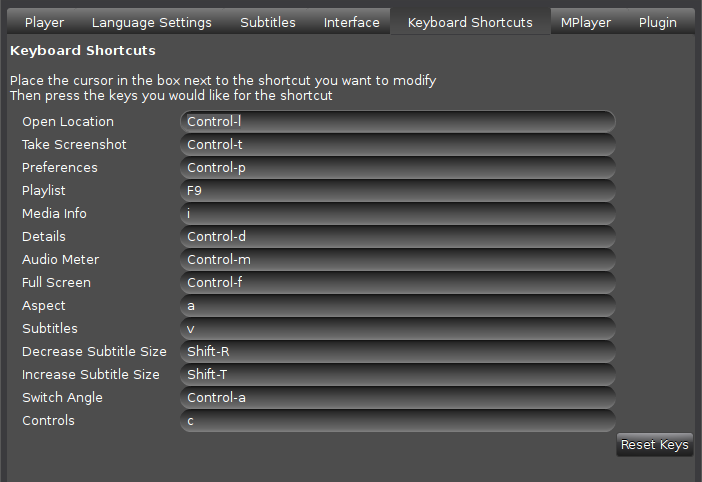The height and width of the screenshot is (482, 702).
Task: Go to the Interface tab
Action: point(351,22)
